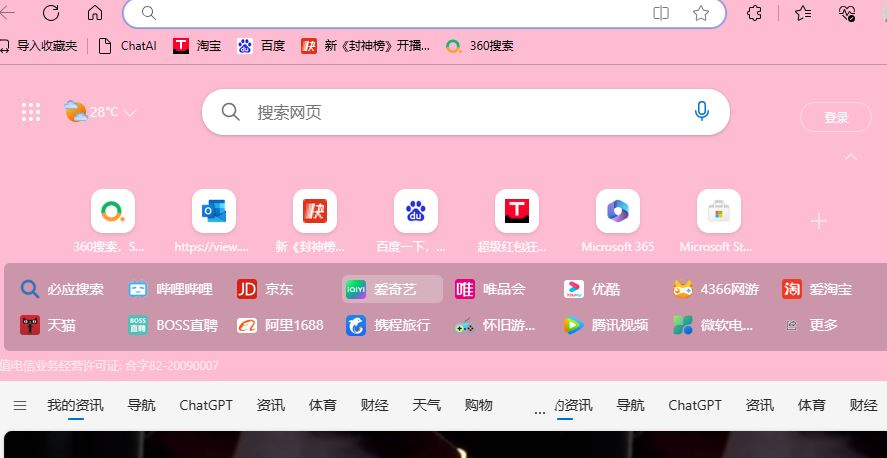Viewport: 887px width, 458px height.
Task: Go to the home page icon
Action: pyautogui.click(x=95, y=12)
